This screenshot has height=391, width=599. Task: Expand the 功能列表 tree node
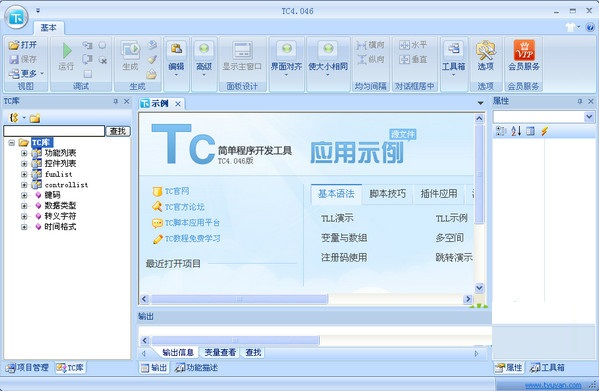click(x=24, y=153)
